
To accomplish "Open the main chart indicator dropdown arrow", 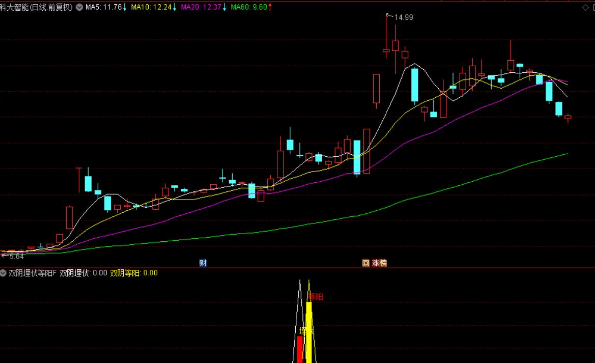I will [x=79, y=7].
